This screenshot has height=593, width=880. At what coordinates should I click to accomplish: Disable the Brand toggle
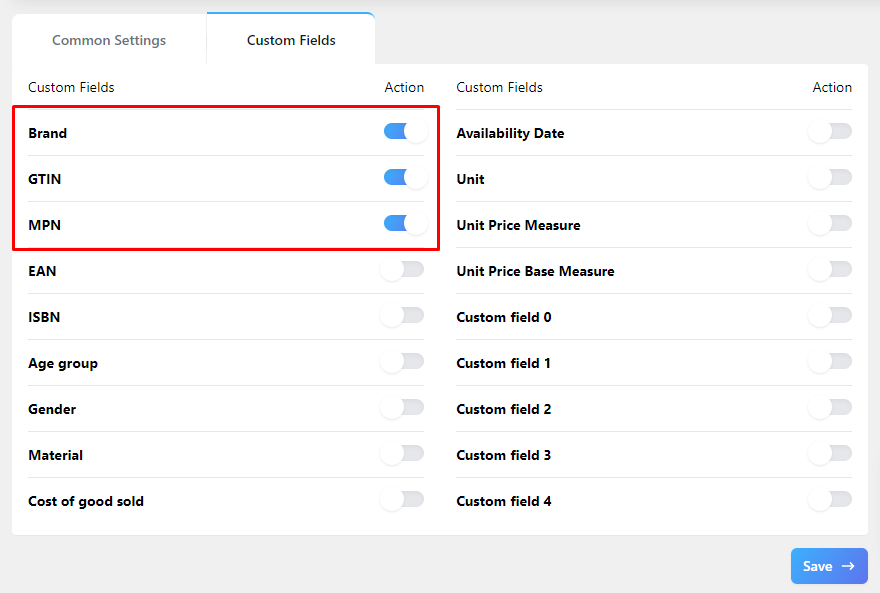(405, 131)
